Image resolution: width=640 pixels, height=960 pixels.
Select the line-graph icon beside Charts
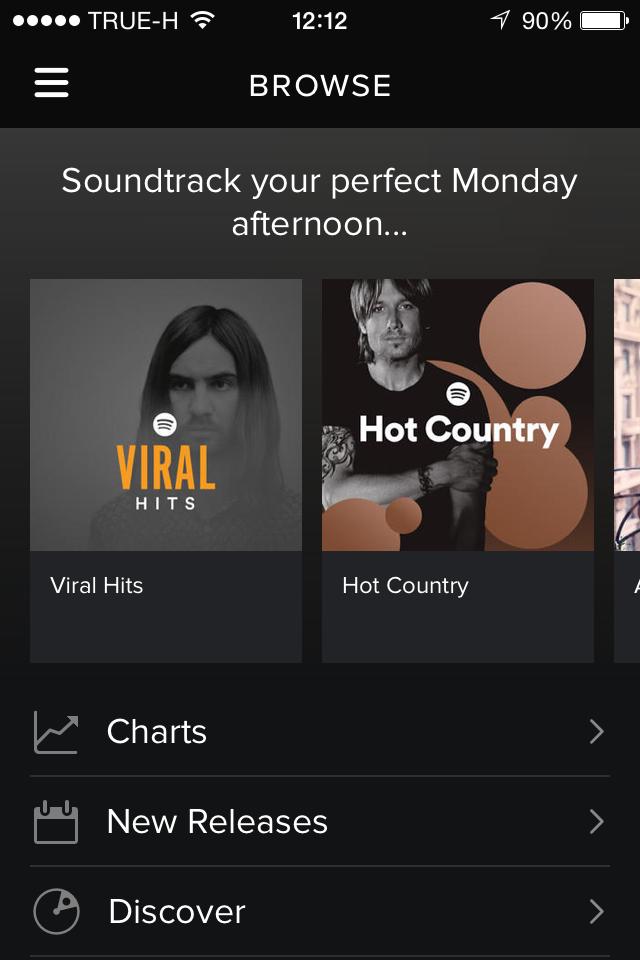coord(56,732)
